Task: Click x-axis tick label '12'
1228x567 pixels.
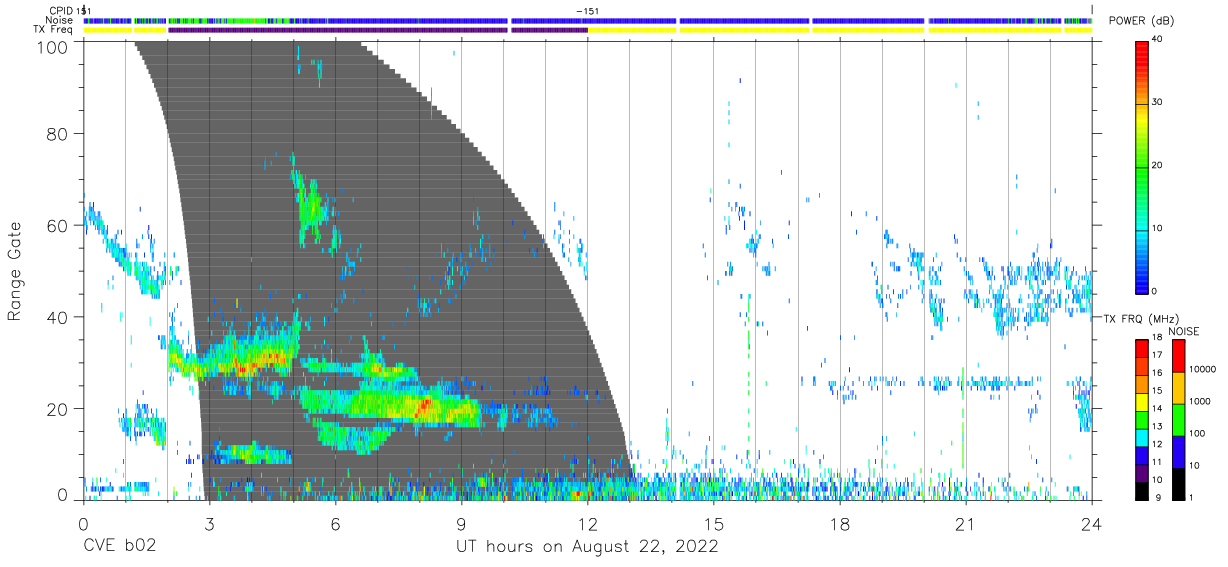Action: tap(587, 524)
